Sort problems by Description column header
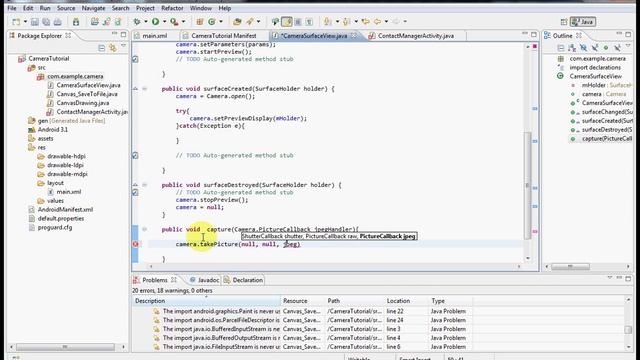 coord(206,301)
